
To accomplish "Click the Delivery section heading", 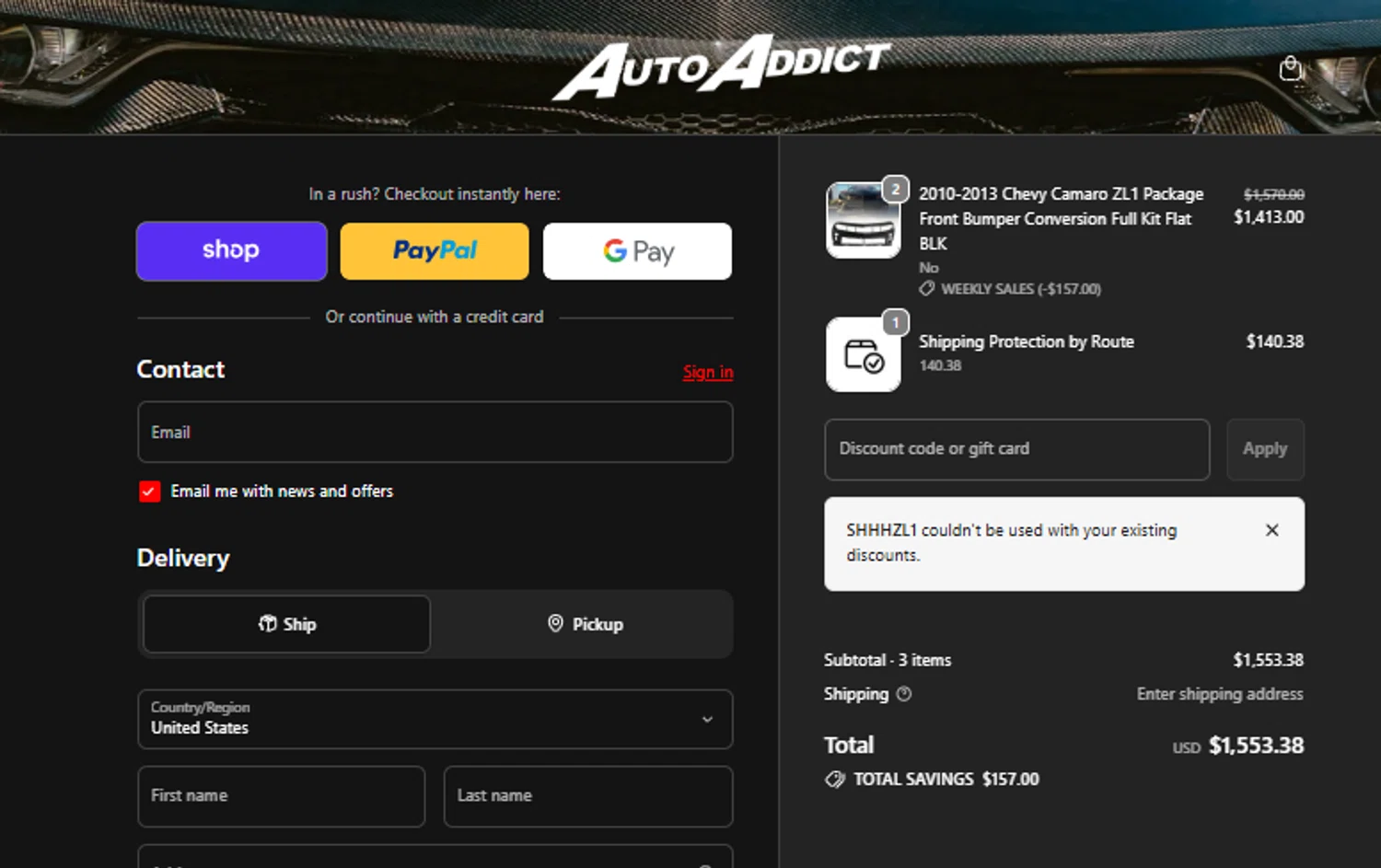I will 183,559.
